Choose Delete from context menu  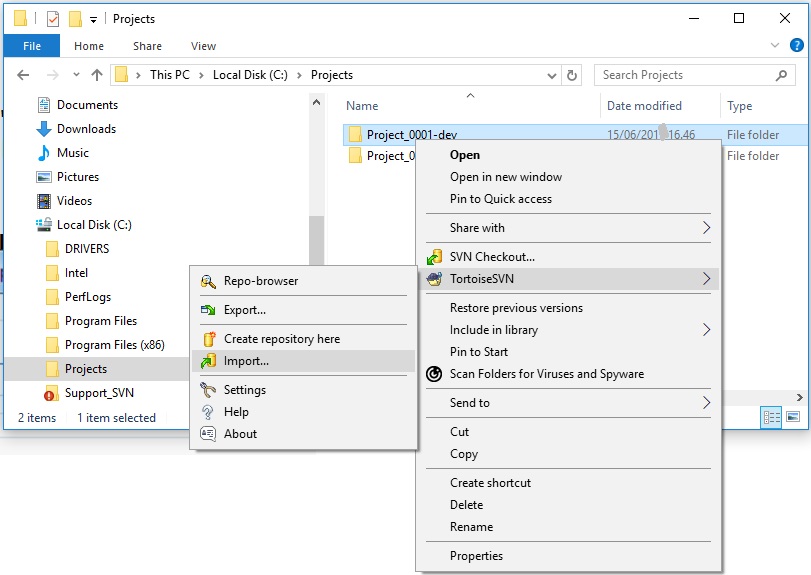[568, 505]
